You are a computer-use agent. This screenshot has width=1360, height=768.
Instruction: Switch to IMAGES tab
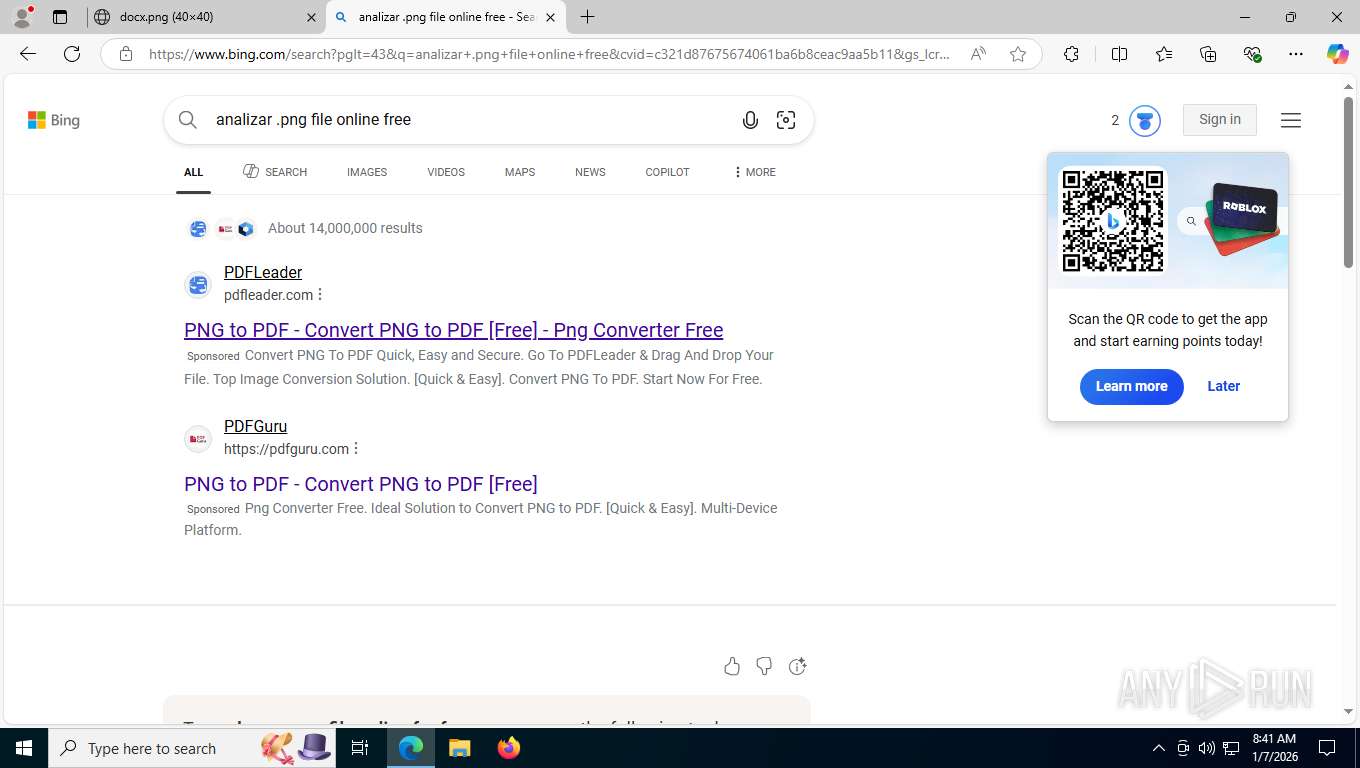point(367,172)
